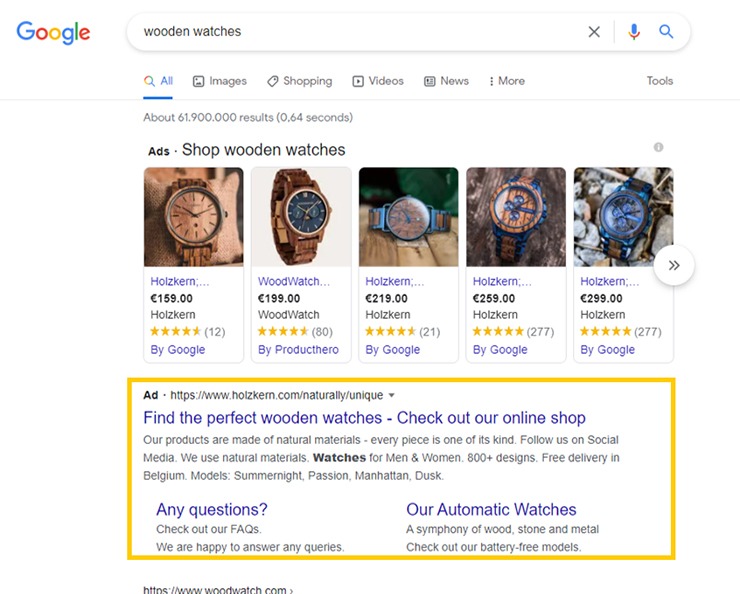Clear the search box with X icon
740x594 pixels.
pos(594,32)
